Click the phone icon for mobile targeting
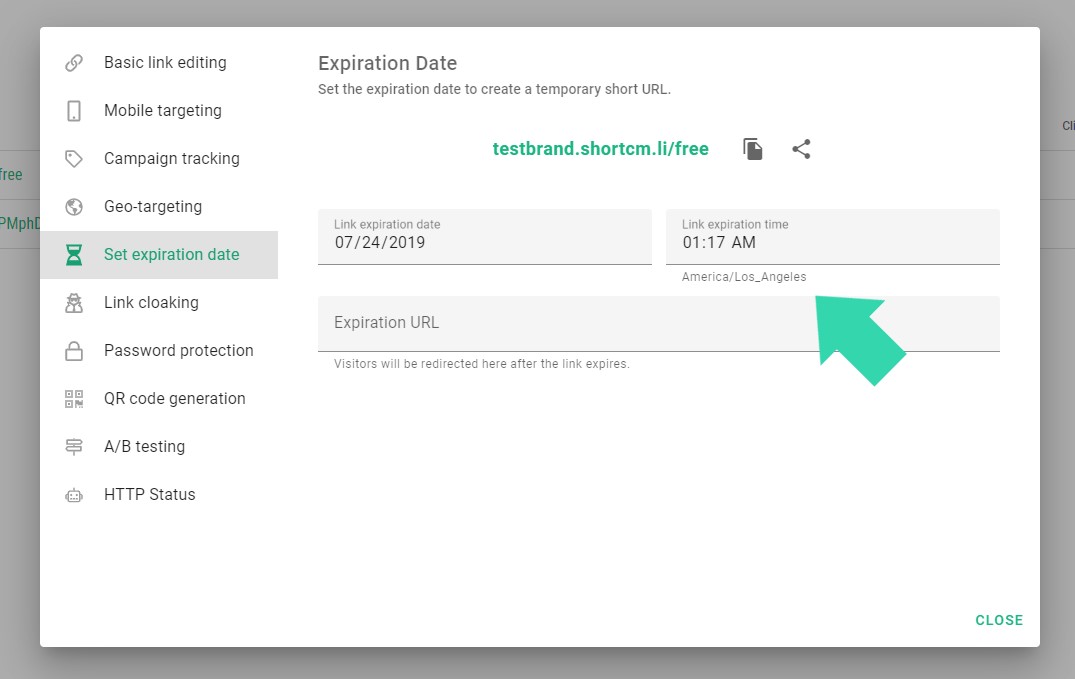 tap(74, 111)
